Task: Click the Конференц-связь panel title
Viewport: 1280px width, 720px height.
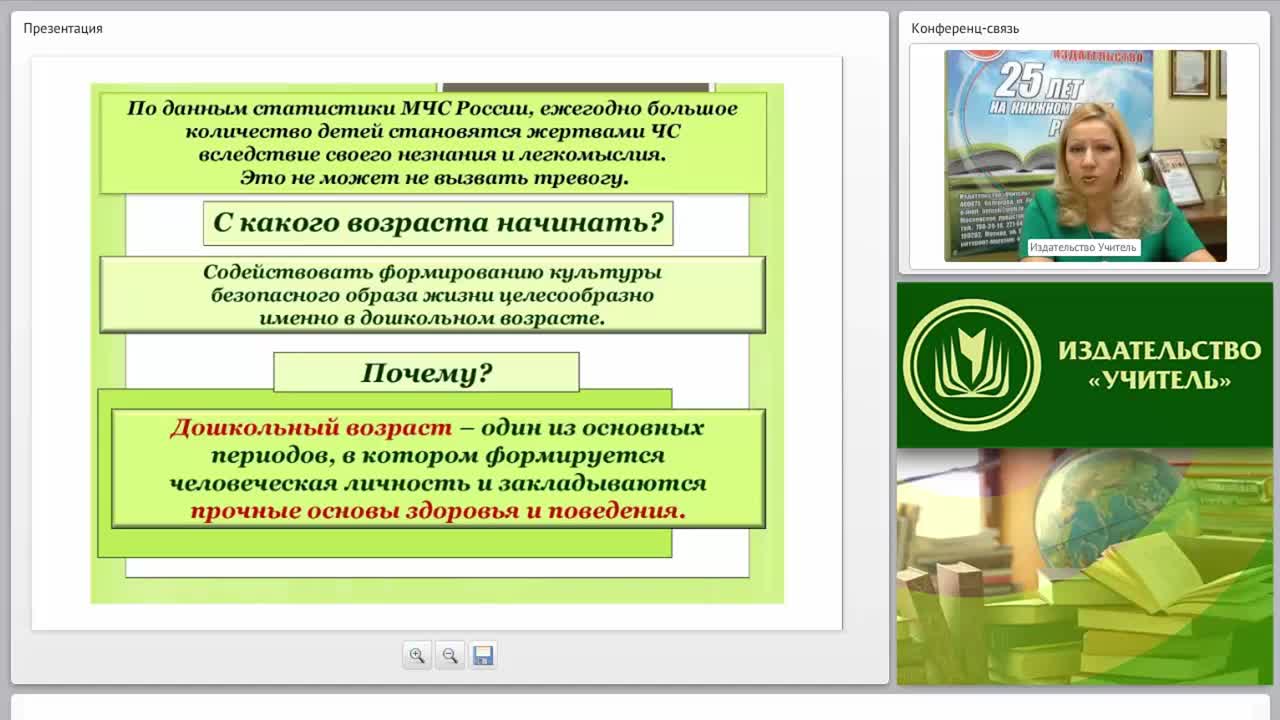Action: point(965,28)
